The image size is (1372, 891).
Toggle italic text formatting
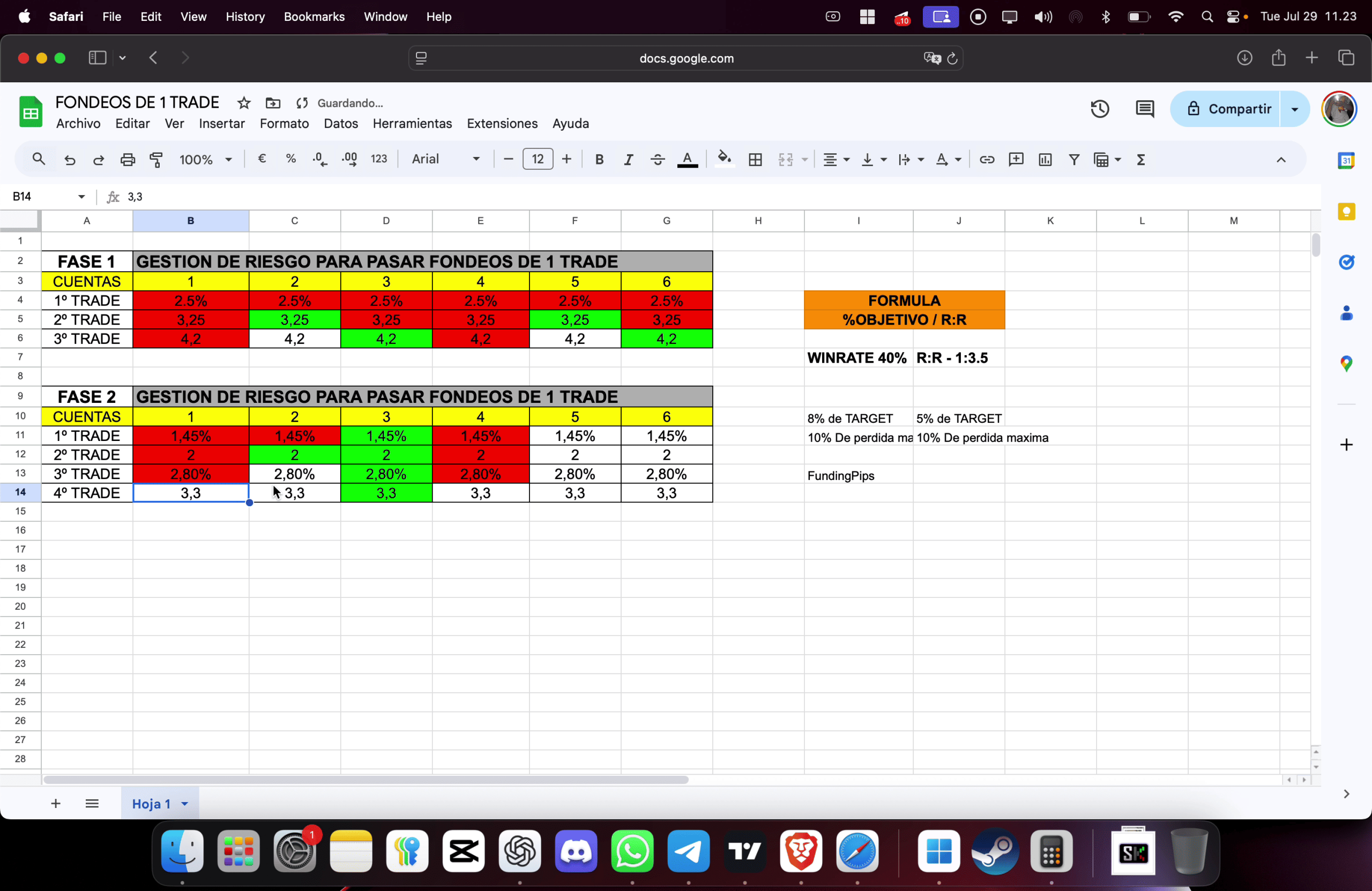(x=628, y=160)
